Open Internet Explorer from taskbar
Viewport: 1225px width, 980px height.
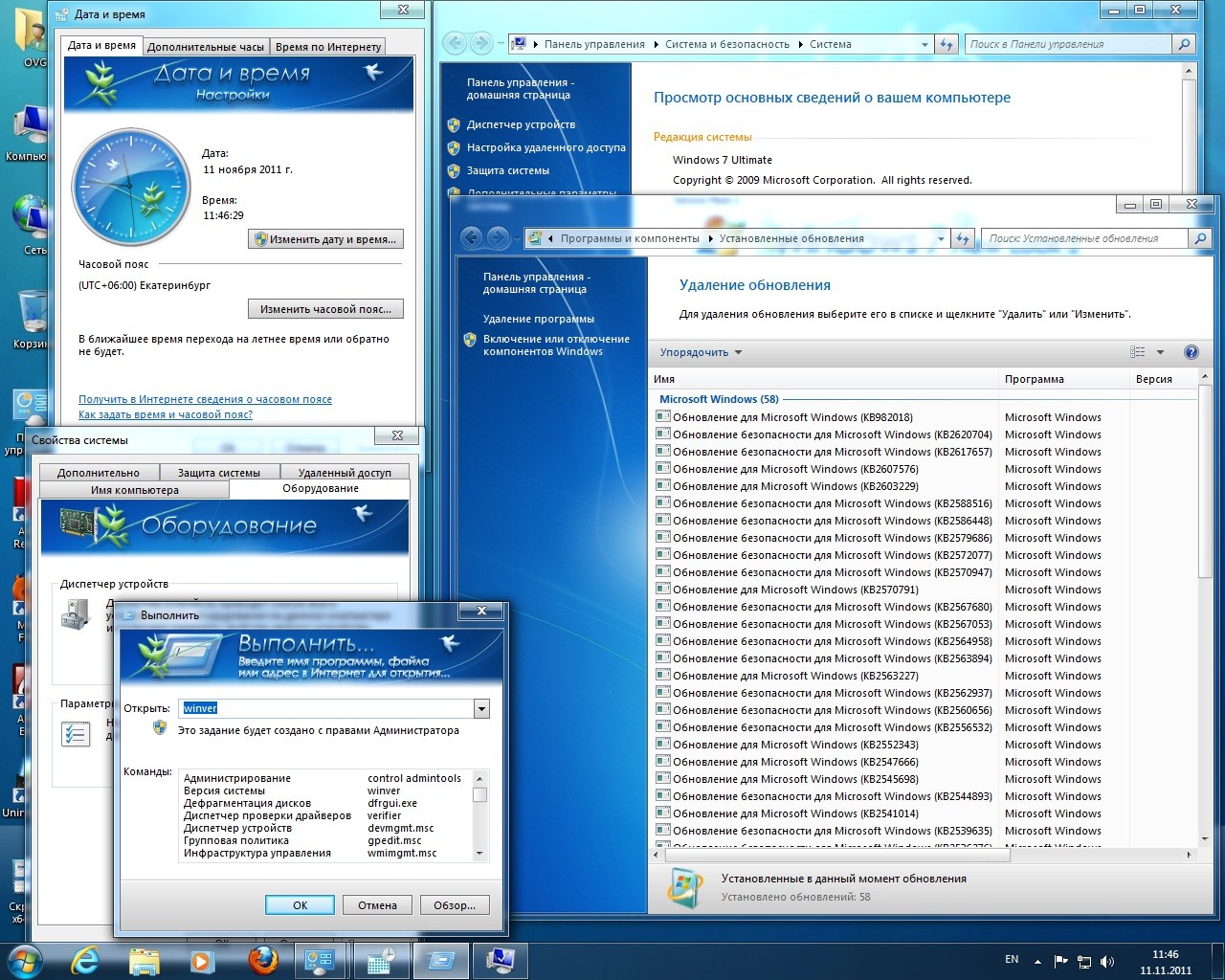click(85, 960)
